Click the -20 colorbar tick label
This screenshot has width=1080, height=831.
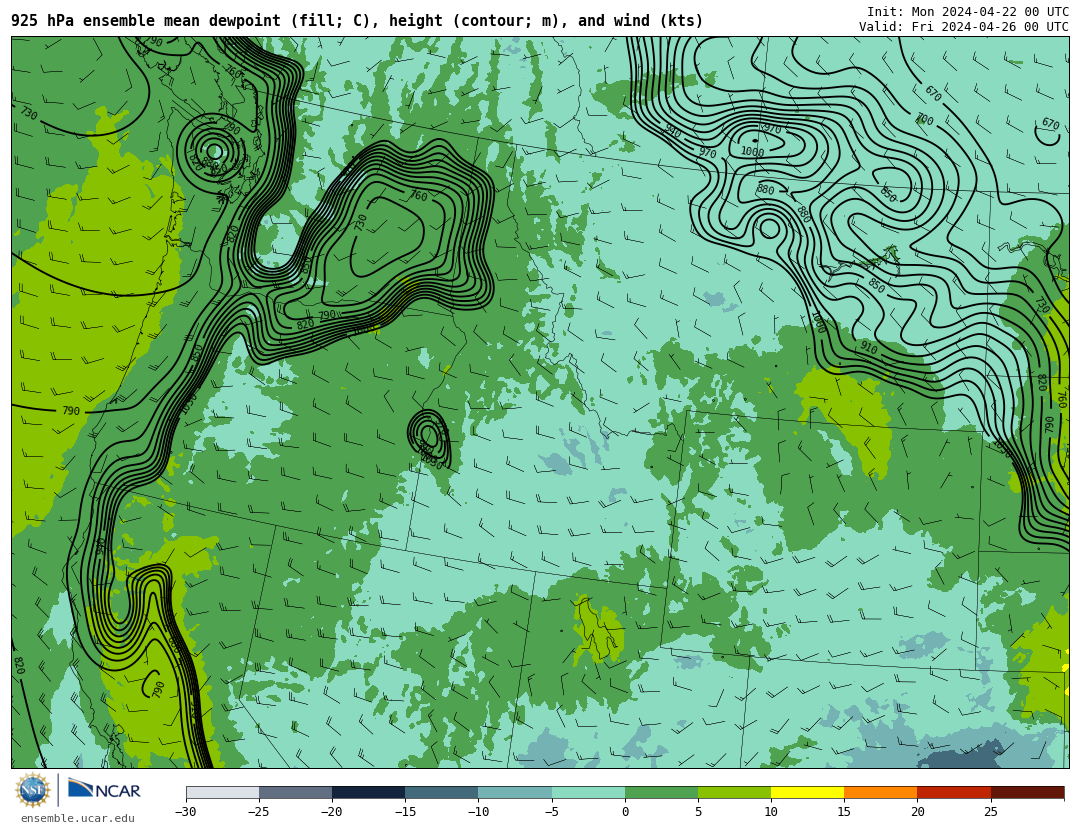coord(332,812)
